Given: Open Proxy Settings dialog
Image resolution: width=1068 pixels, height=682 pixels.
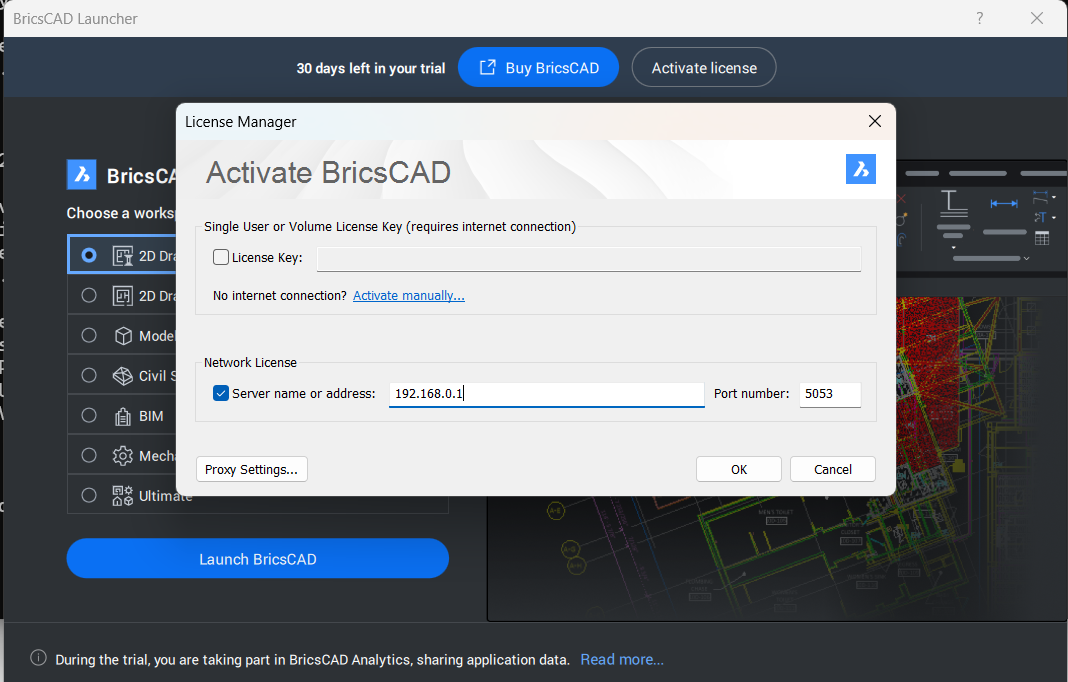Looking at the screenshot, I should [x=252, y=469].
